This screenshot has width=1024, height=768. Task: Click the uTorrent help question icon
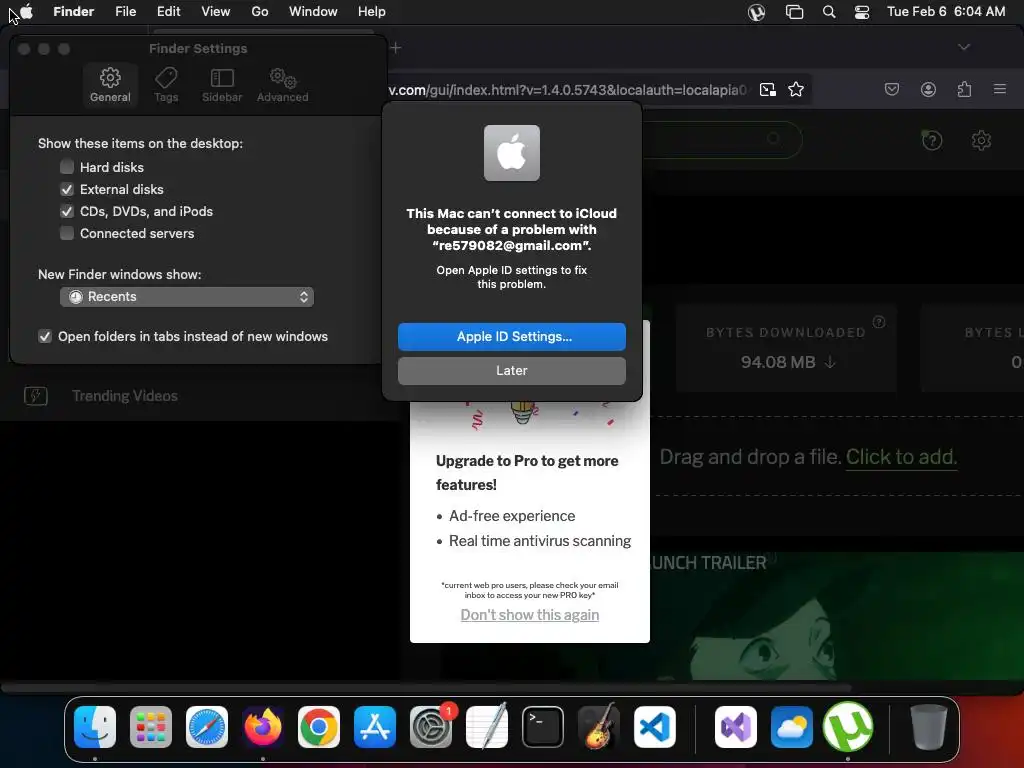(x=932, y=140)
